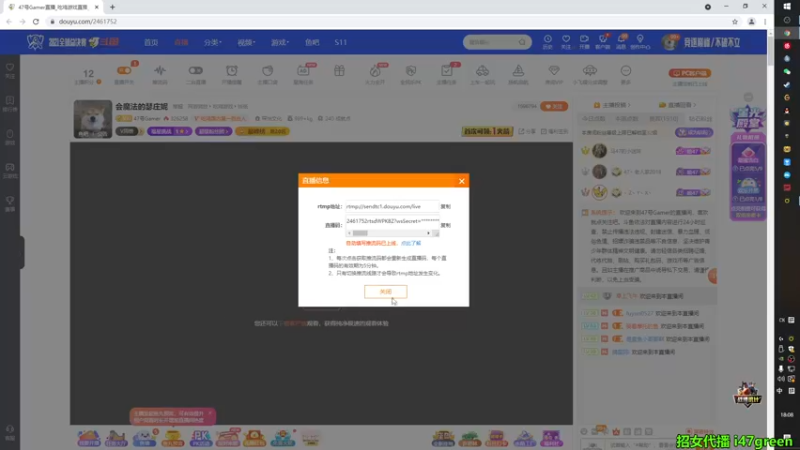Go to 首页 in the top navigation
The image size is (800, 450).
click(151, 42)
